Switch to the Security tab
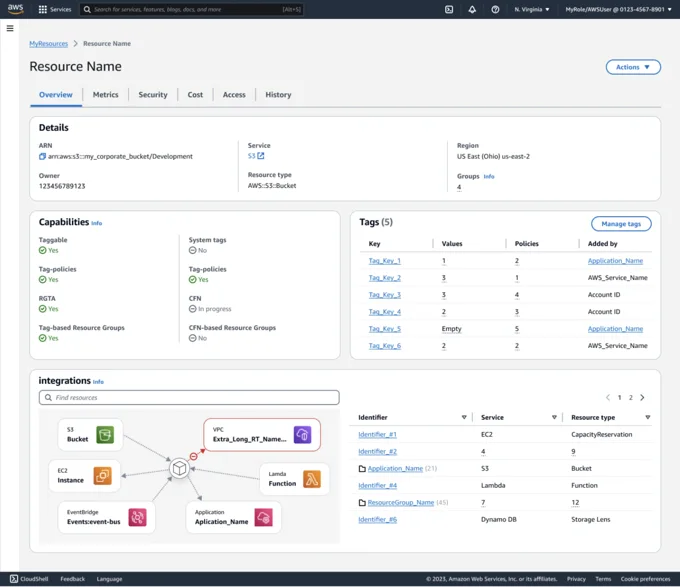This screenshot has height=587, width=680. [x=153, y=95]
